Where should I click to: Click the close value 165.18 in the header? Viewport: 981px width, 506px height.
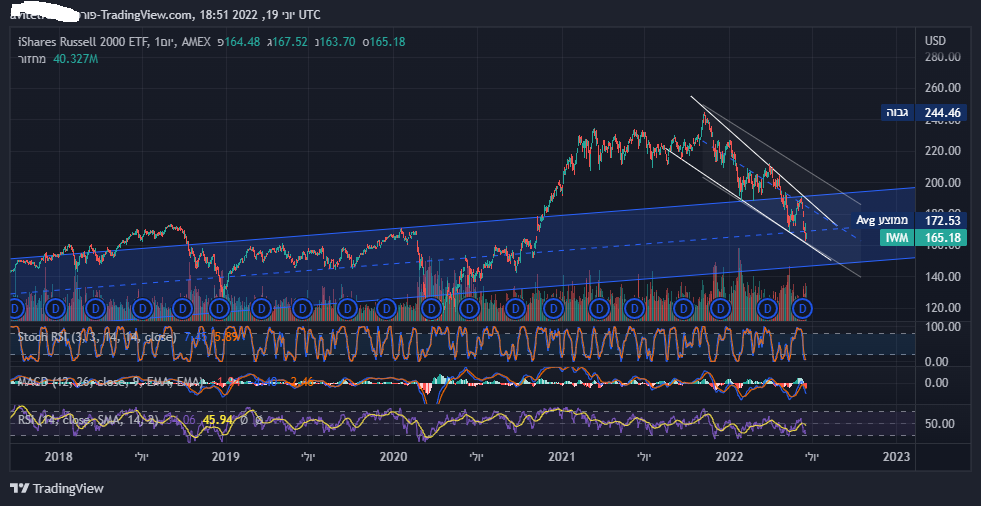coord(387,42)
